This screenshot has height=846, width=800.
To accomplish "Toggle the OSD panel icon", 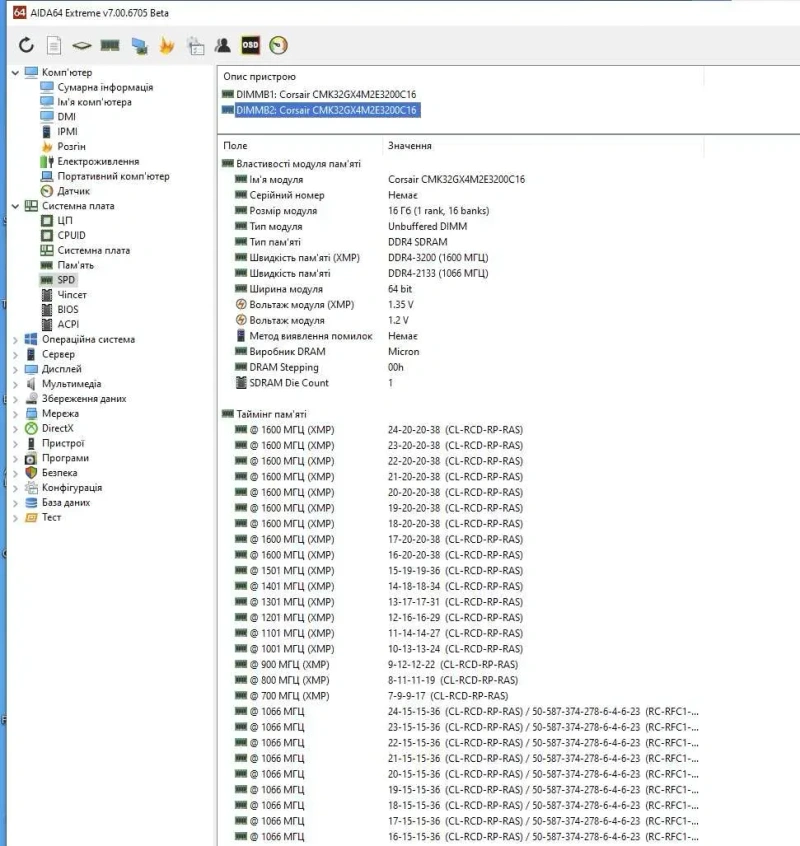I will click(250, 45).
